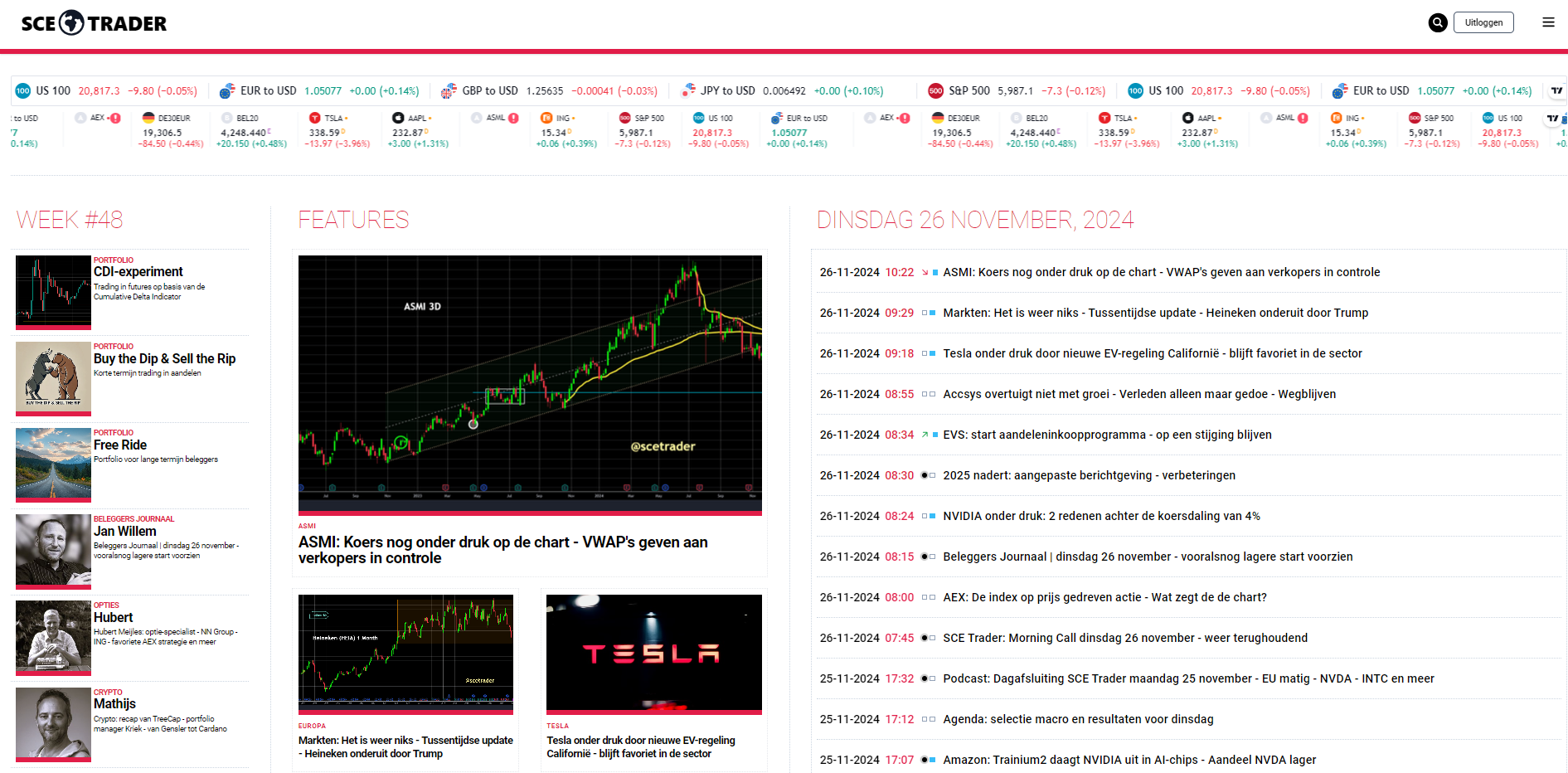Open the CDI-experiment title link
This screenshot has height=773, width=1568.
coord(138,272)
